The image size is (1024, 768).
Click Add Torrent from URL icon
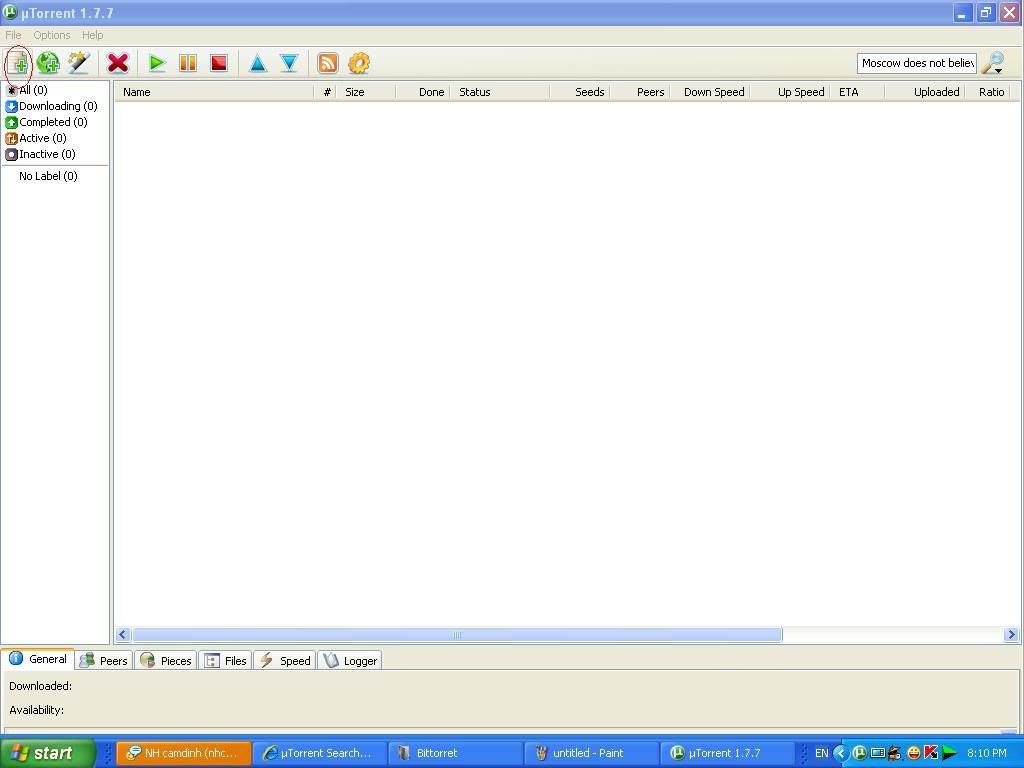pyautogui.click(x=48, y=63)
